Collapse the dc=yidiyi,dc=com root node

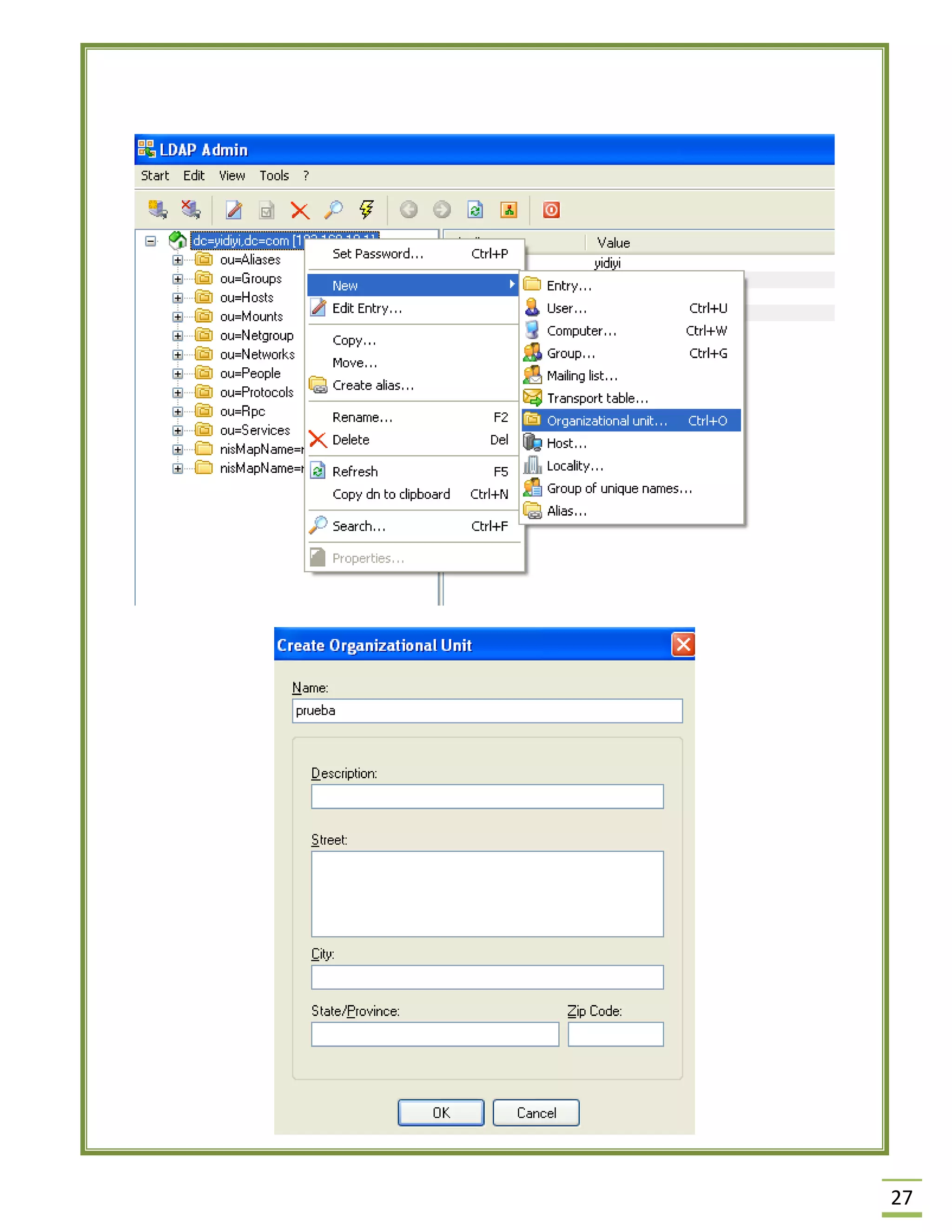click(x=151, y=241)
